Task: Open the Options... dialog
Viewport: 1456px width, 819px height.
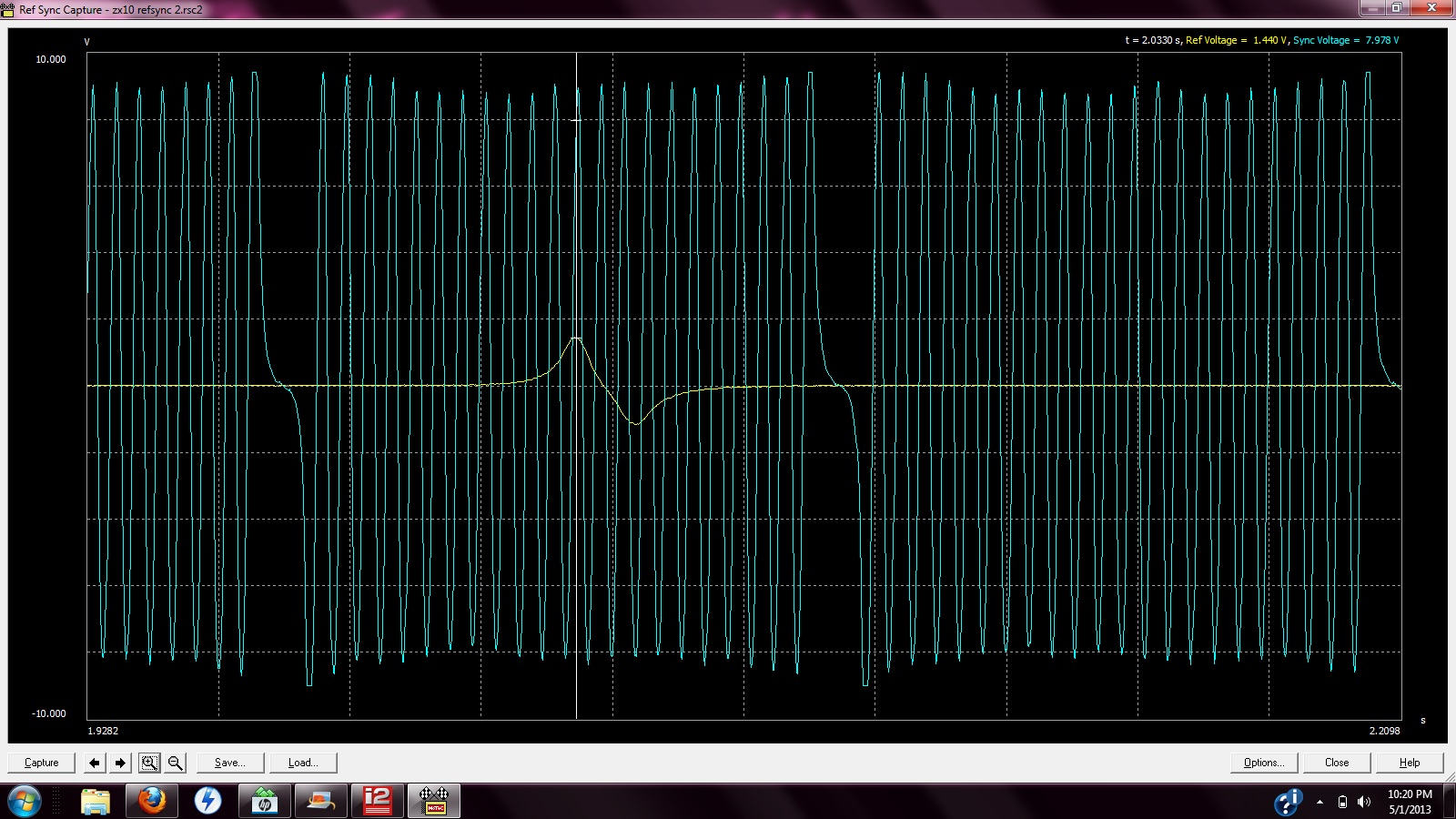Action: (x=1264, y=763)
